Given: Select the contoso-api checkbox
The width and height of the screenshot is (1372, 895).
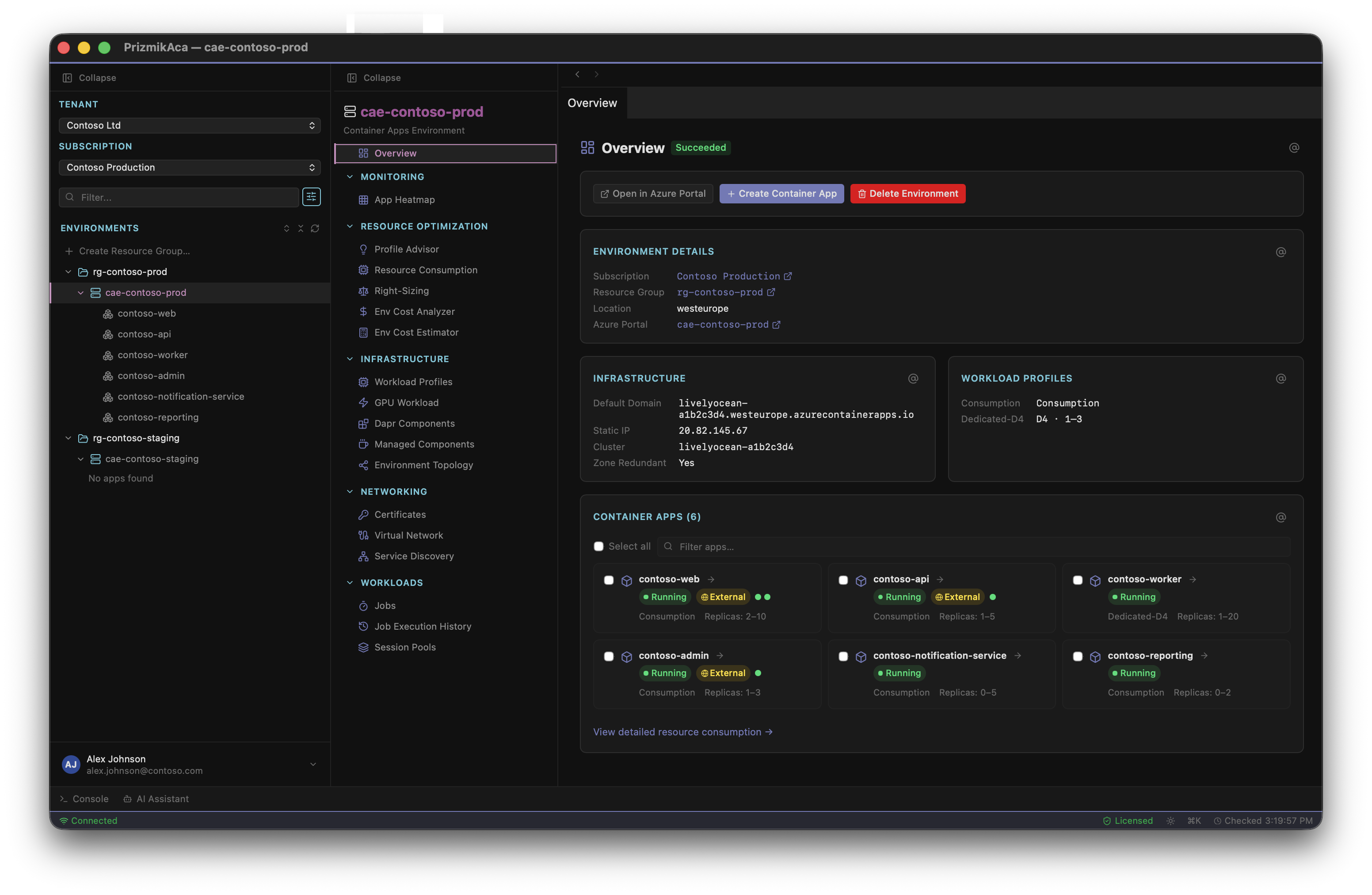Looking at the screenshot, I should [843, 580].
